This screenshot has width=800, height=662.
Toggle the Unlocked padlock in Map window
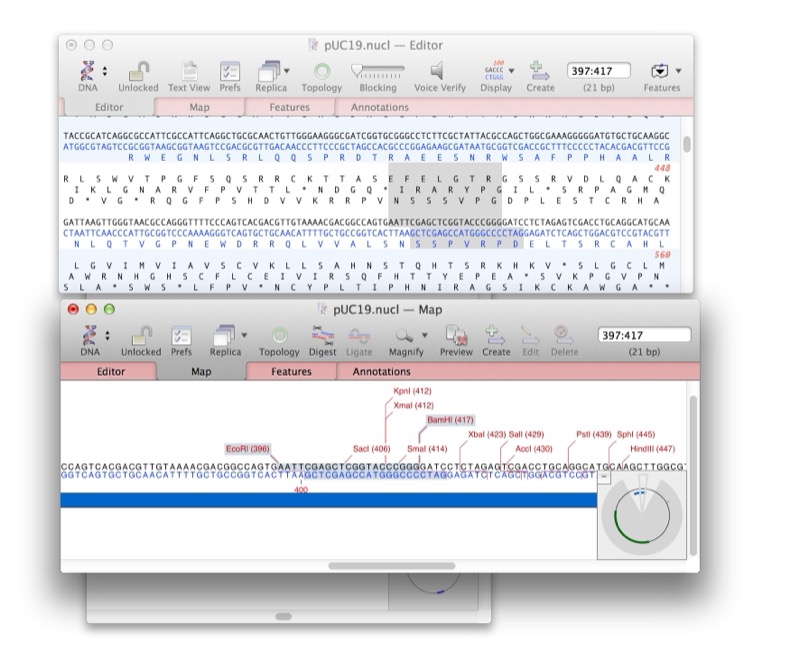pos(140,336)
